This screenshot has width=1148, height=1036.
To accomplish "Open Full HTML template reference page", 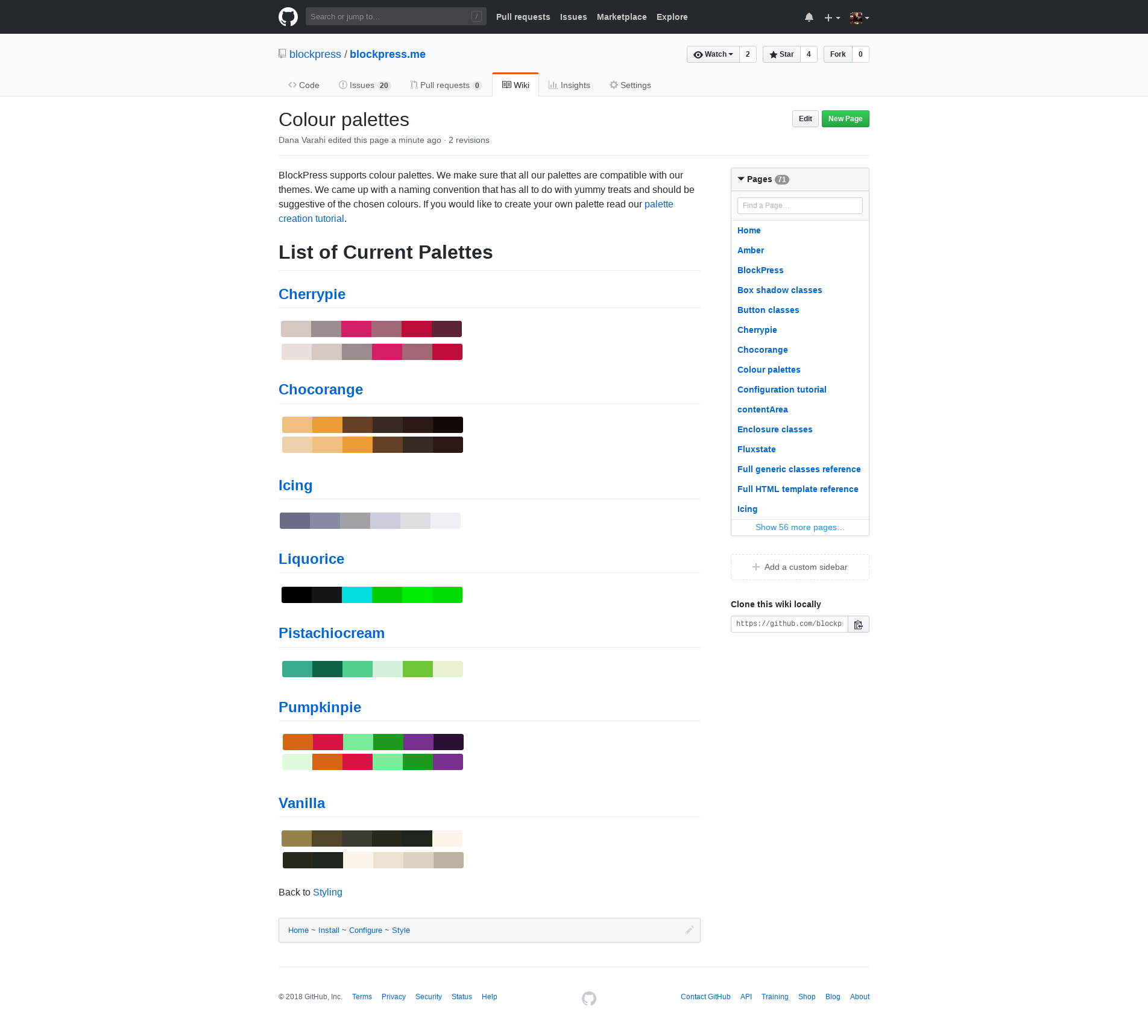I will coord(798,489).
